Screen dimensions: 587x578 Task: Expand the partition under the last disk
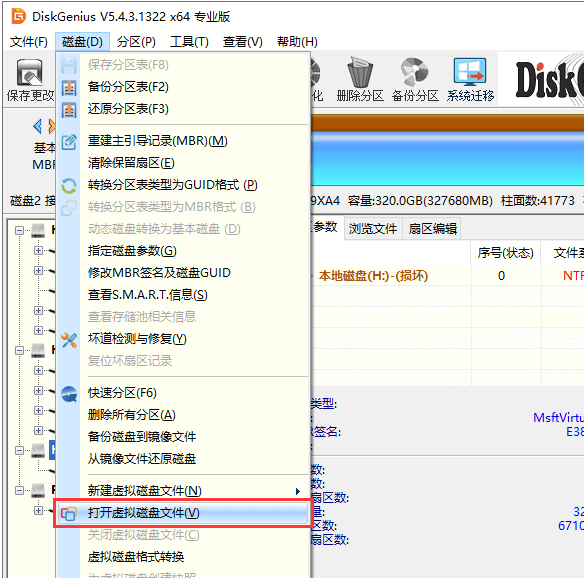[39, 510]
